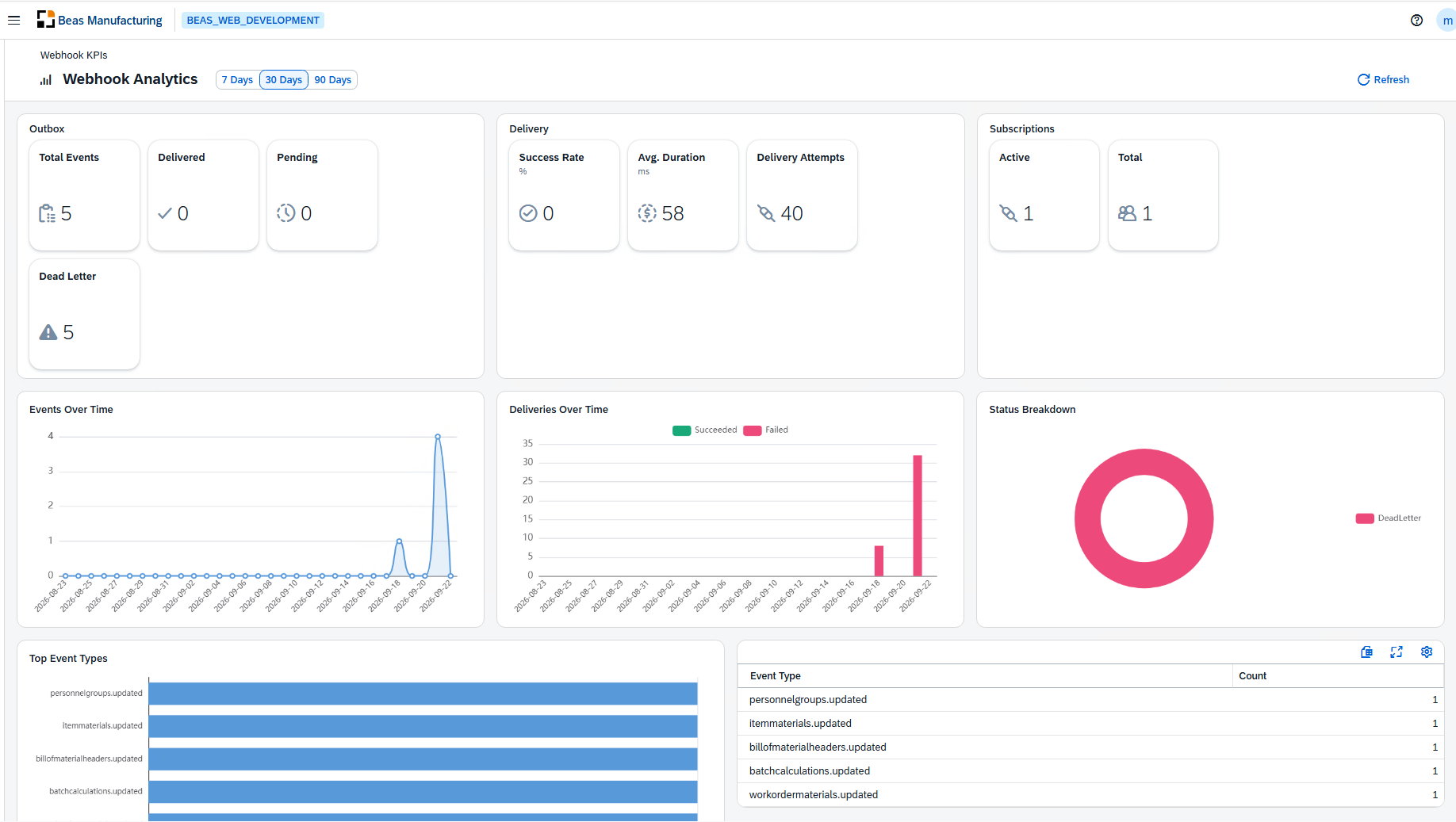Click the batchcalculations.updated chart bar
Screen dimensions: 1456x822
tap(423, 791)
